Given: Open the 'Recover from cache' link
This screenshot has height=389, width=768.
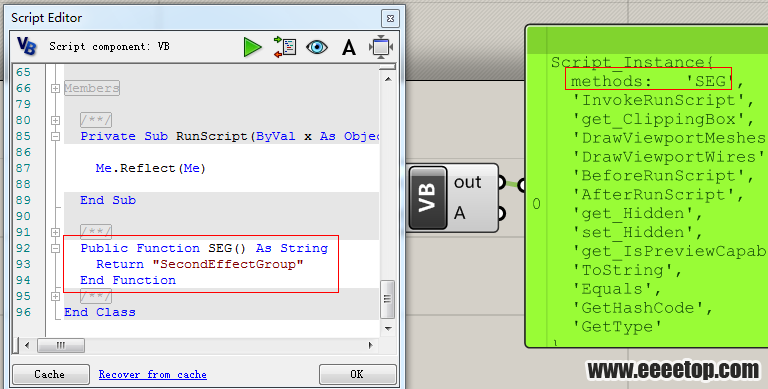Looking at the screenshot, I should point(152,374).
